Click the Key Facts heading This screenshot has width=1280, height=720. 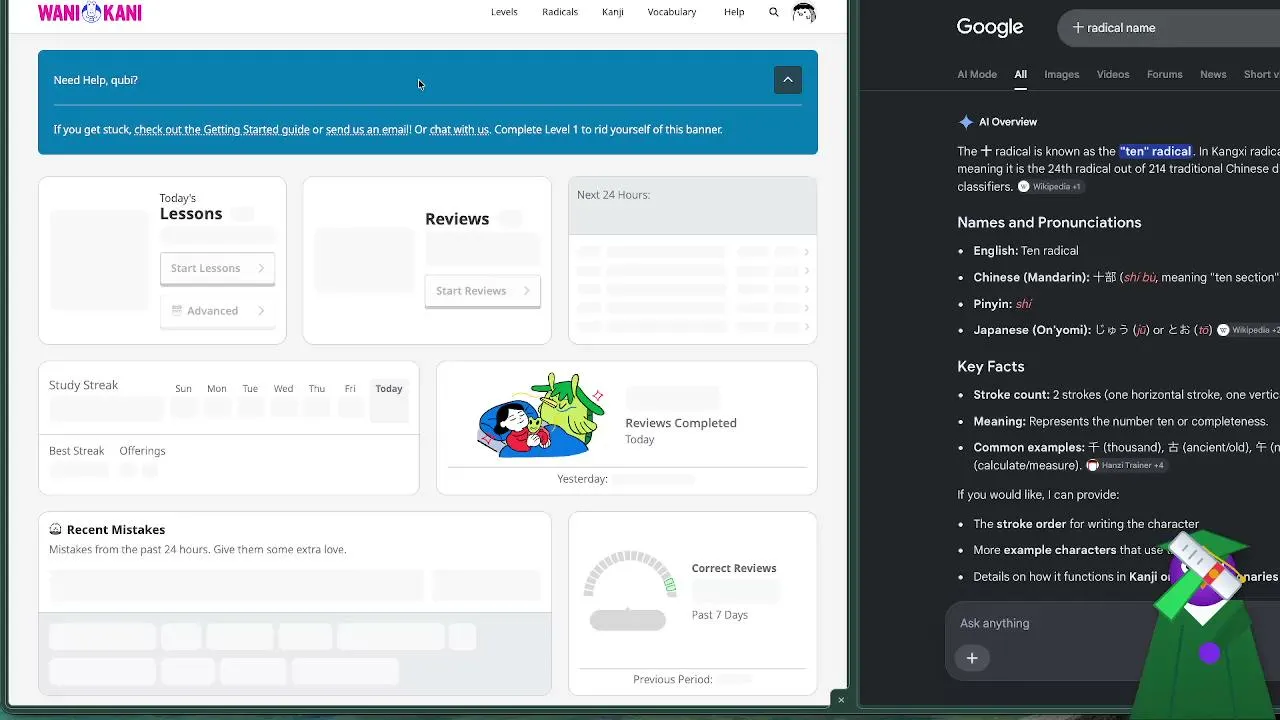[x=991, y=366]
